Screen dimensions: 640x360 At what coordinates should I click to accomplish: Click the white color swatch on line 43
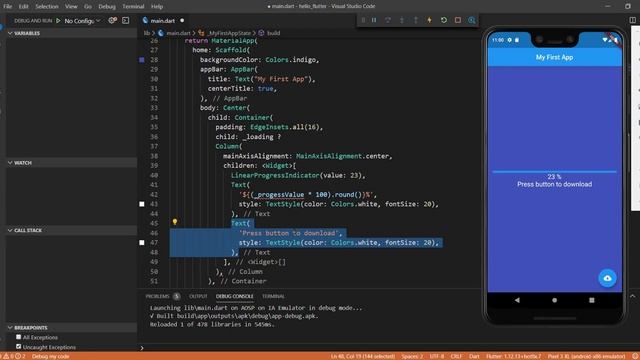142,204
